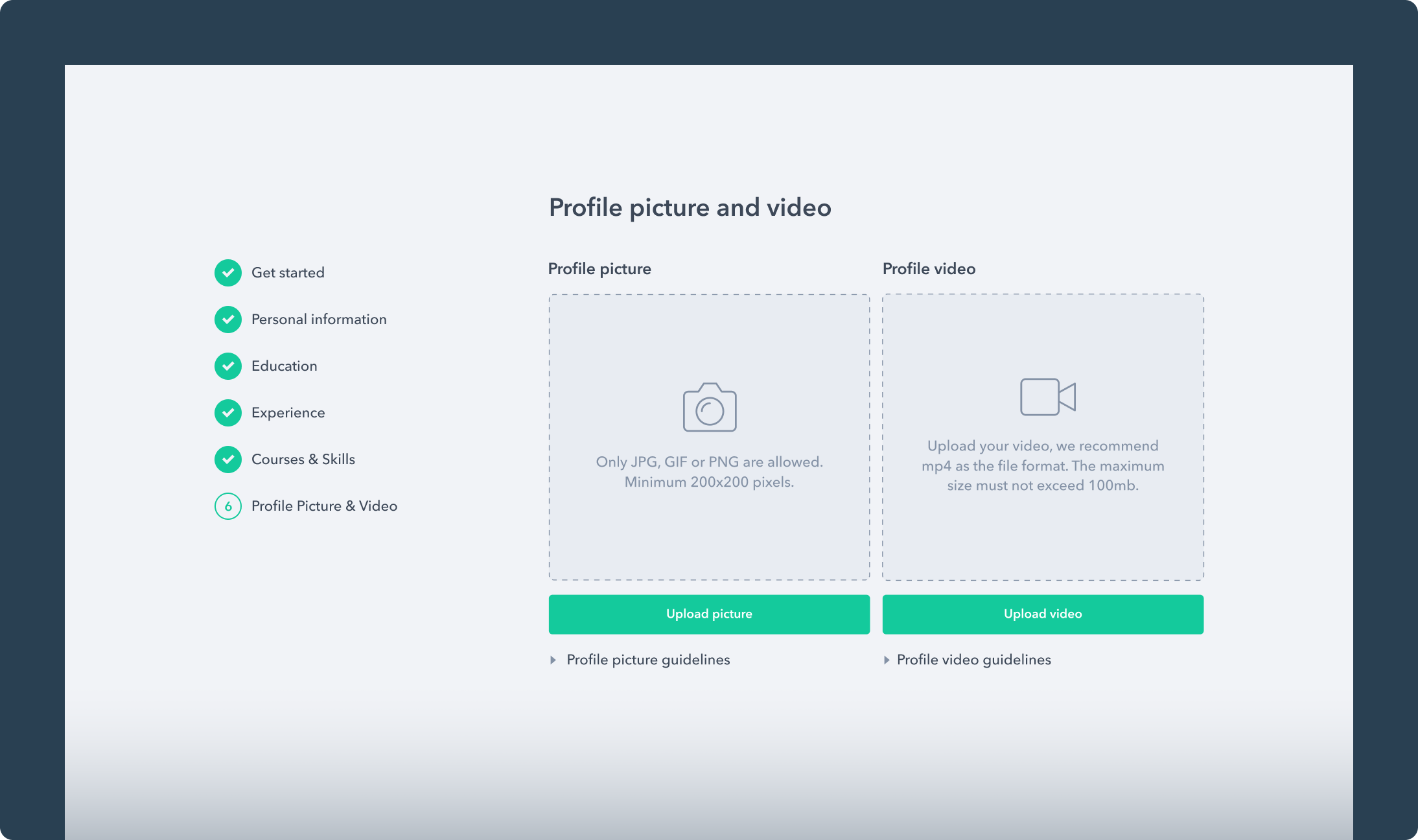The height and width of the screenshot is (840, 1418).
Task: Expand the Profile picture guidelines section
Action: (x=647, y=660)
